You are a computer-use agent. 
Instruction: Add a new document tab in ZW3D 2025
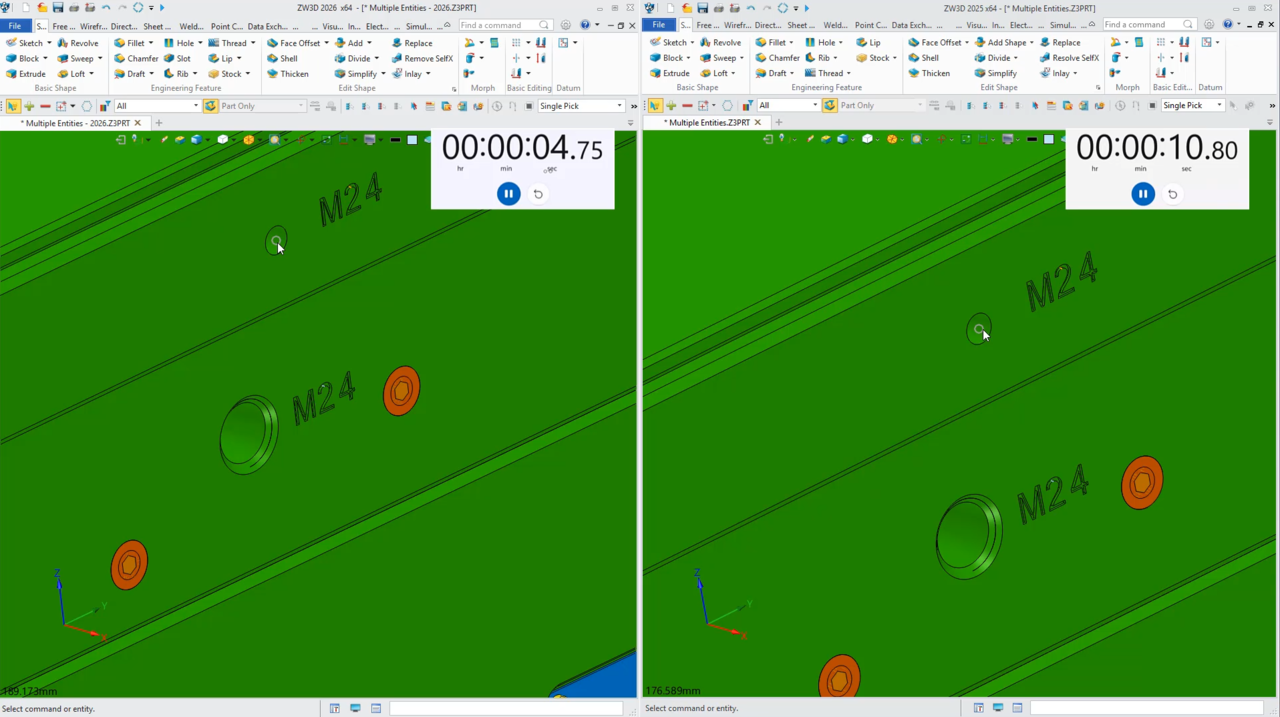(x=778, y=123)
